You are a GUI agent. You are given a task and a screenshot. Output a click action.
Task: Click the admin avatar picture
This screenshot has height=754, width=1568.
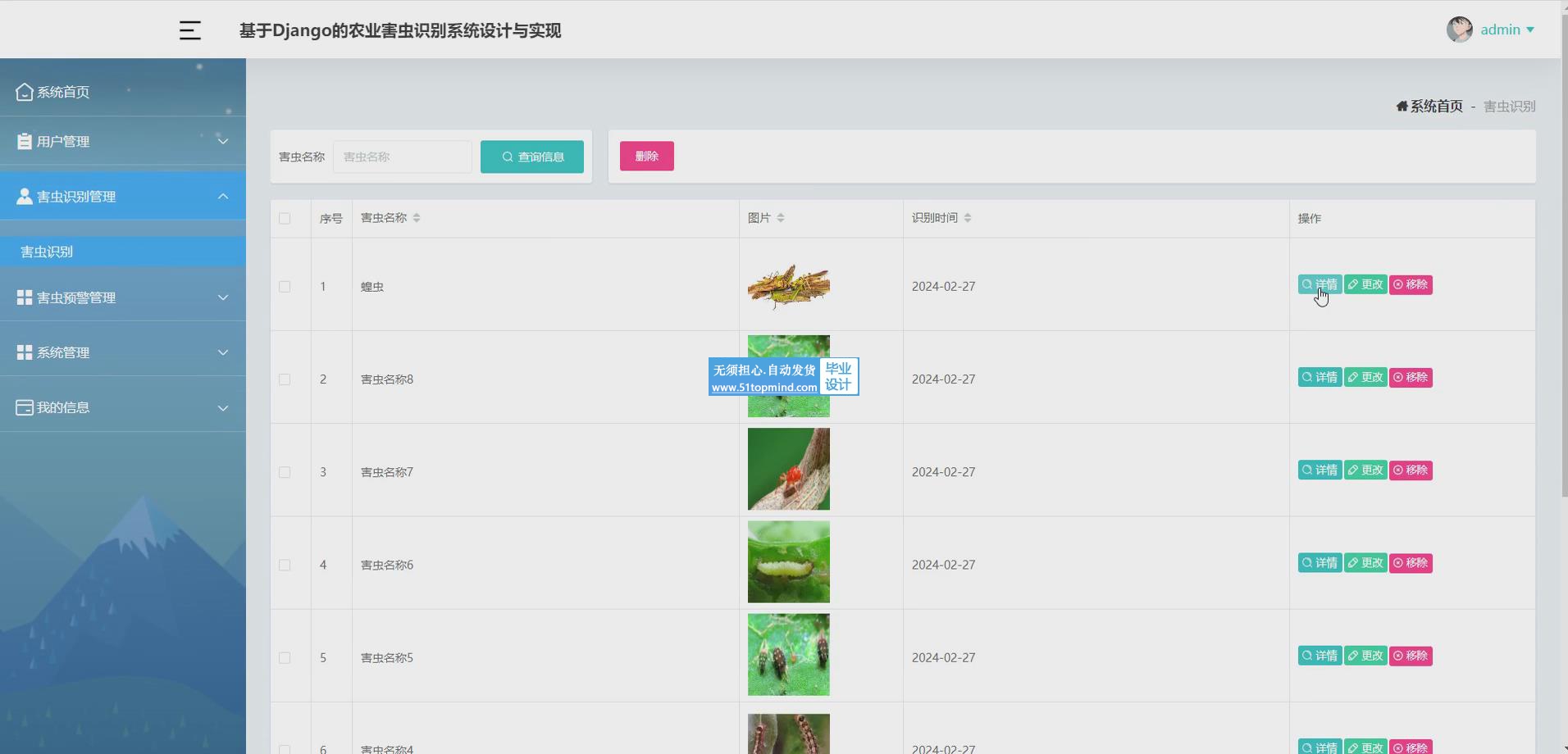point(1459,30)
